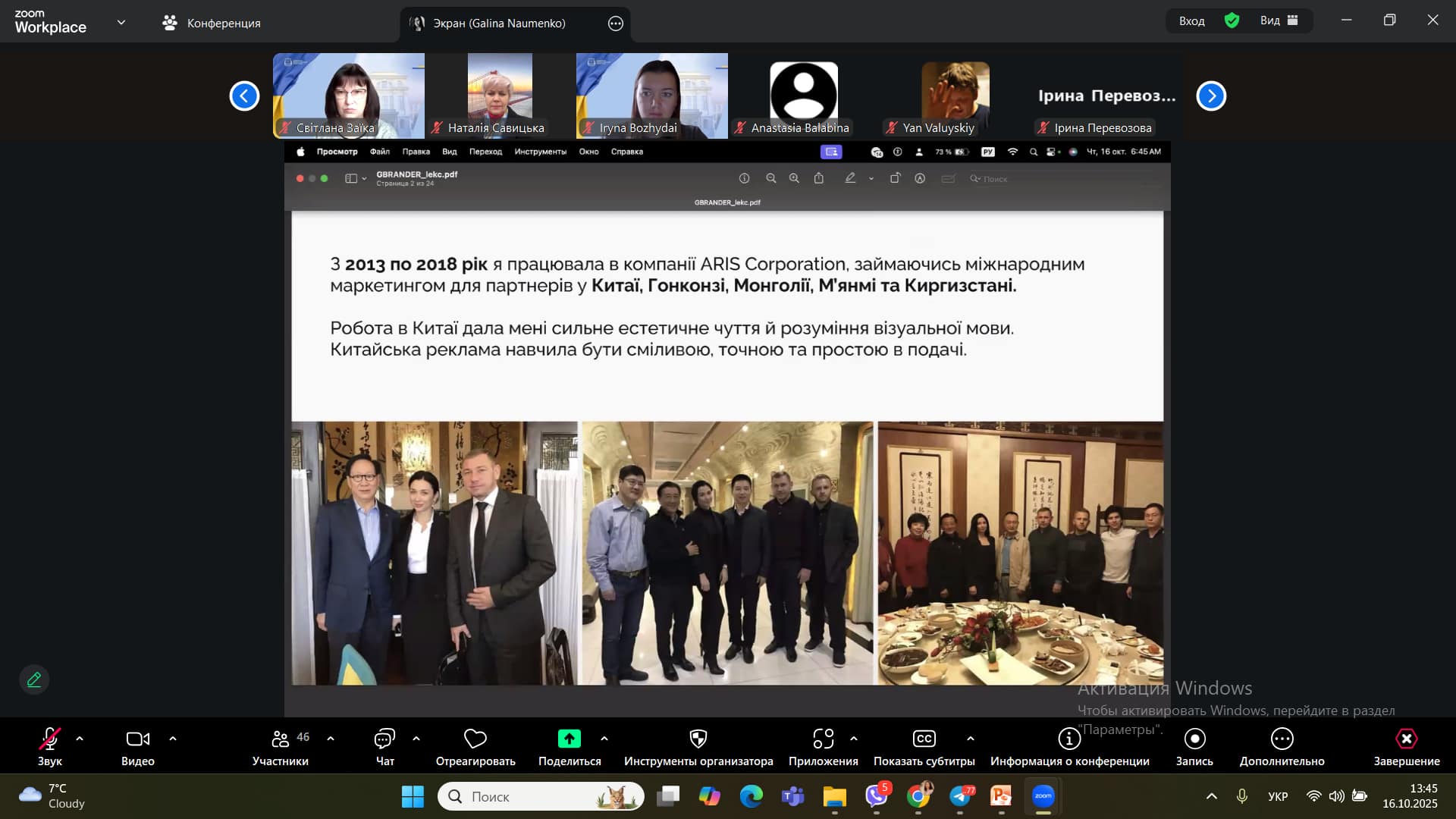This screenshot has height=819, width=1456.
Task: Start recording with the Запись button
Action: point(1194,739)
